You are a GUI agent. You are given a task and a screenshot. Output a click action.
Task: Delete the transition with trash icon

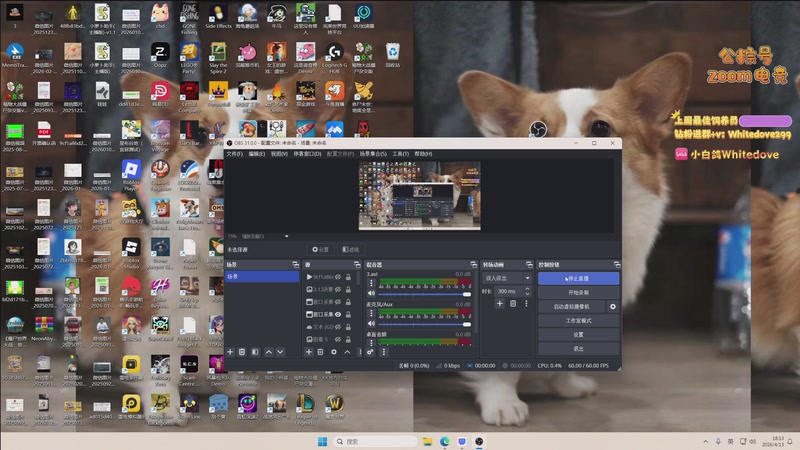point(512,303)
